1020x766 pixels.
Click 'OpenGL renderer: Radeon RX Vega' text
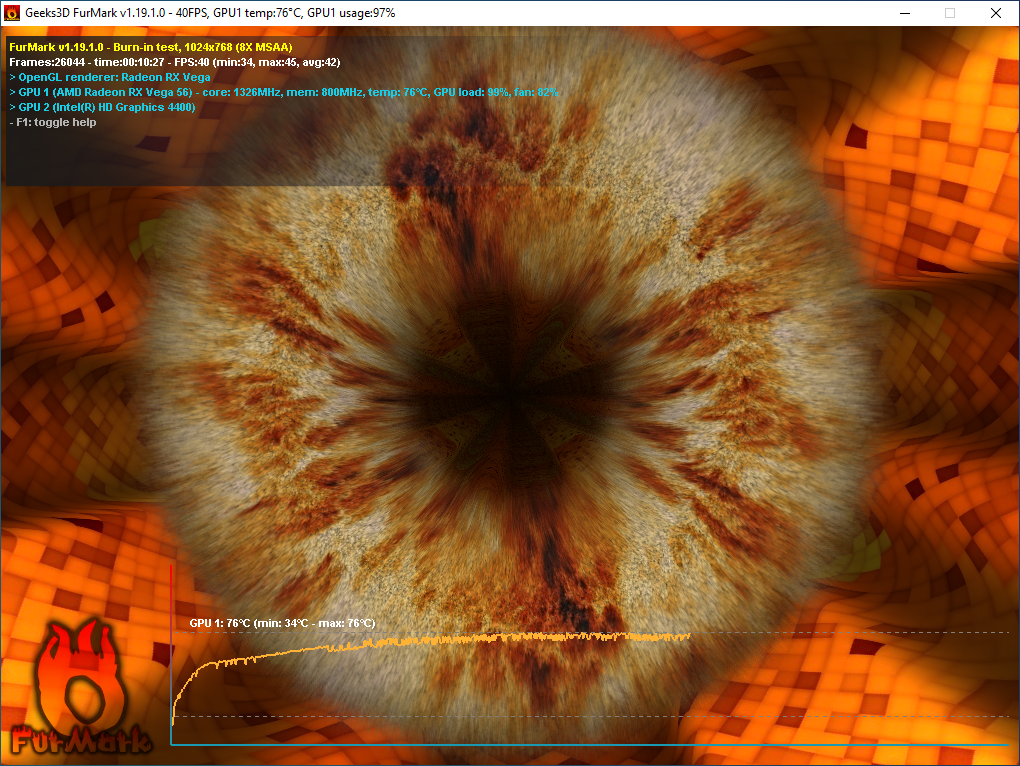tap(114, 77)
